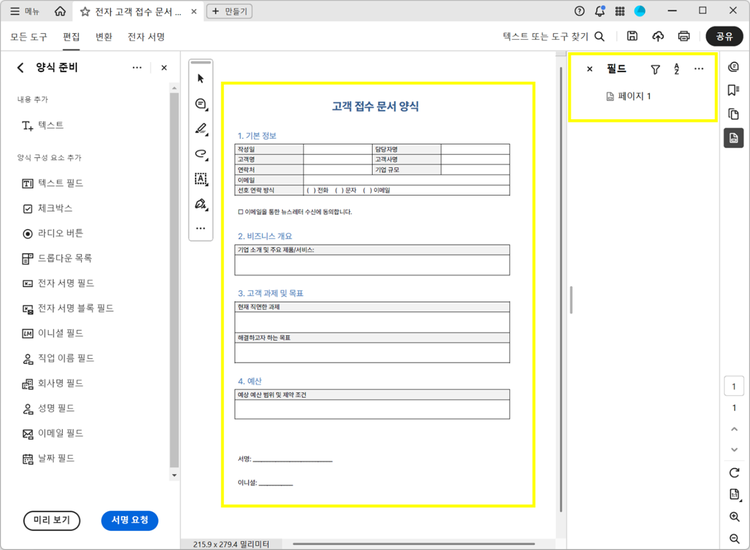The height and width of the screenshot is (550, 750).
Task: Select the text box [A] tool
Action: pos(201,179)
